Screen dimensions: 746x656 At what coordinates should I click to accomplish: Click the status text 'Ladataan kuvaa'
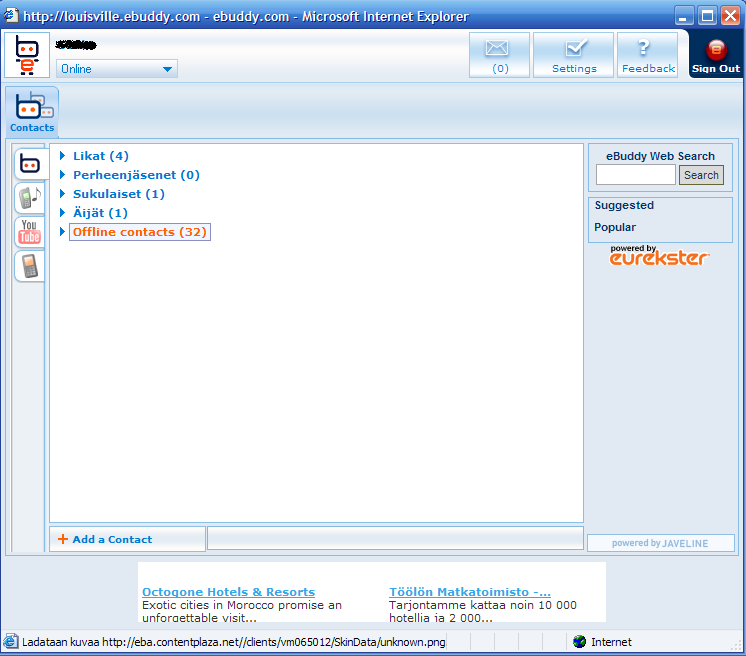coord(60,642)
